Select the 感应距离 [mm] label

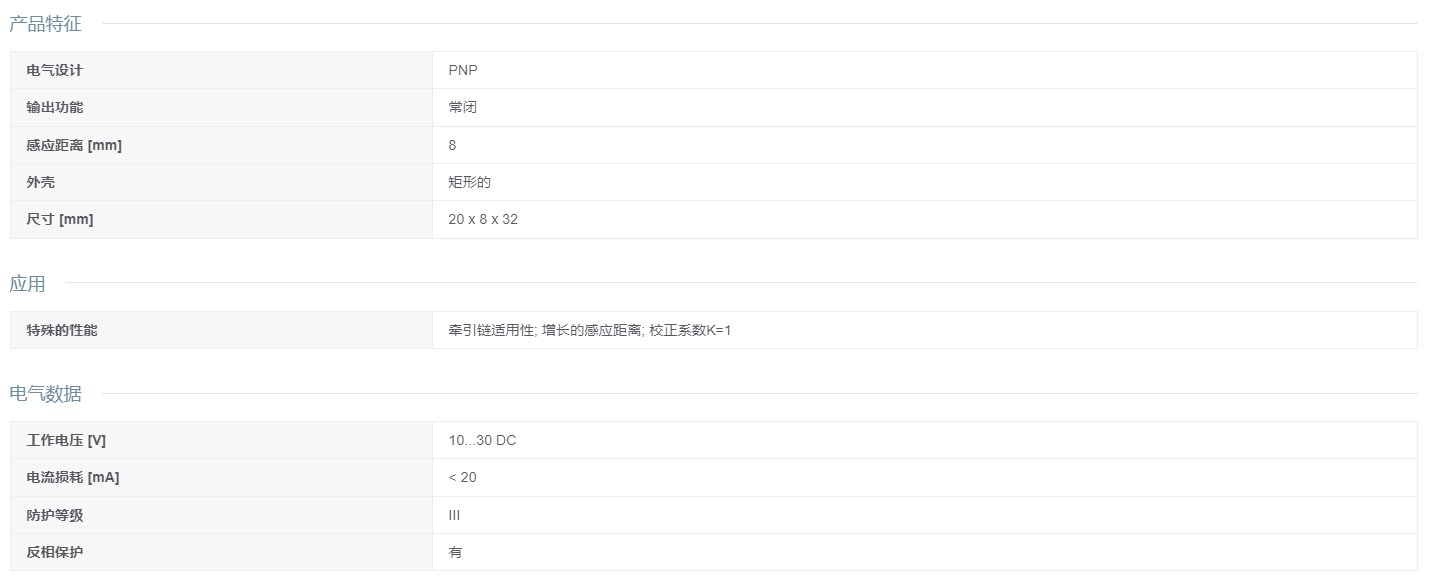pyautogui.click(x=74, y=145)
